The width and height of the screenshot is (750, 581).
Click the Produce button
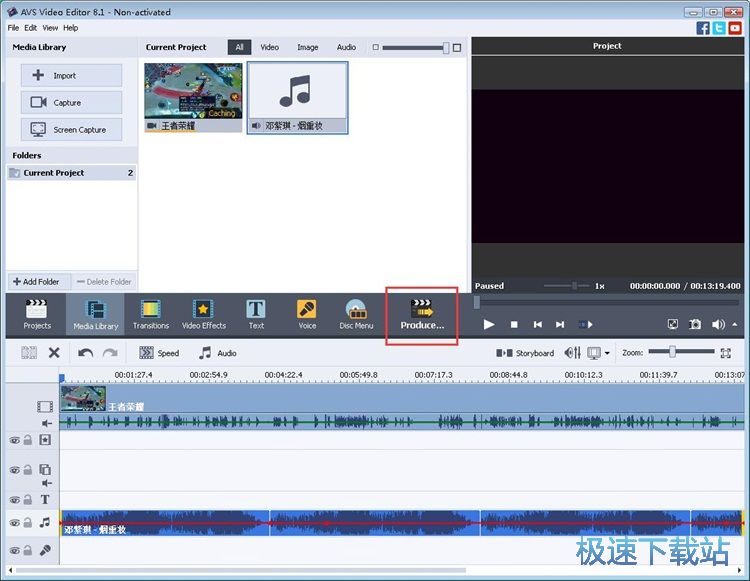pos(422,316)
